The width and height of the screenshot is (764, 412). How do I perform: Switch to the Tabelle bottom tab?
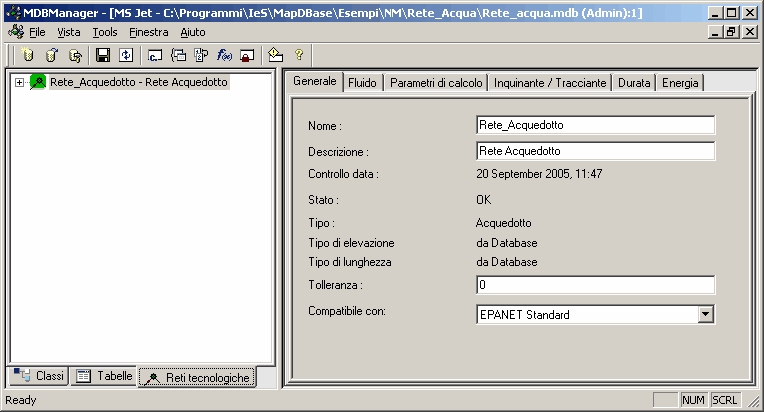point(105,376)
